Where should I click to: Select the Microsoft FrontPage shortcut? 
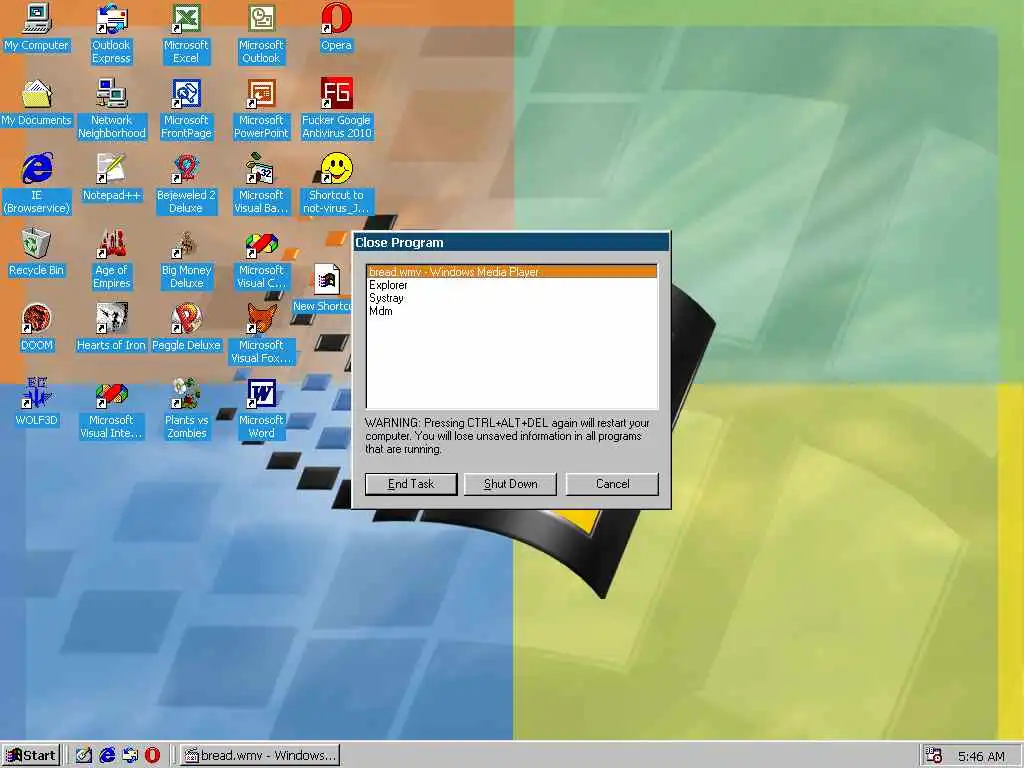pos(186,109)
